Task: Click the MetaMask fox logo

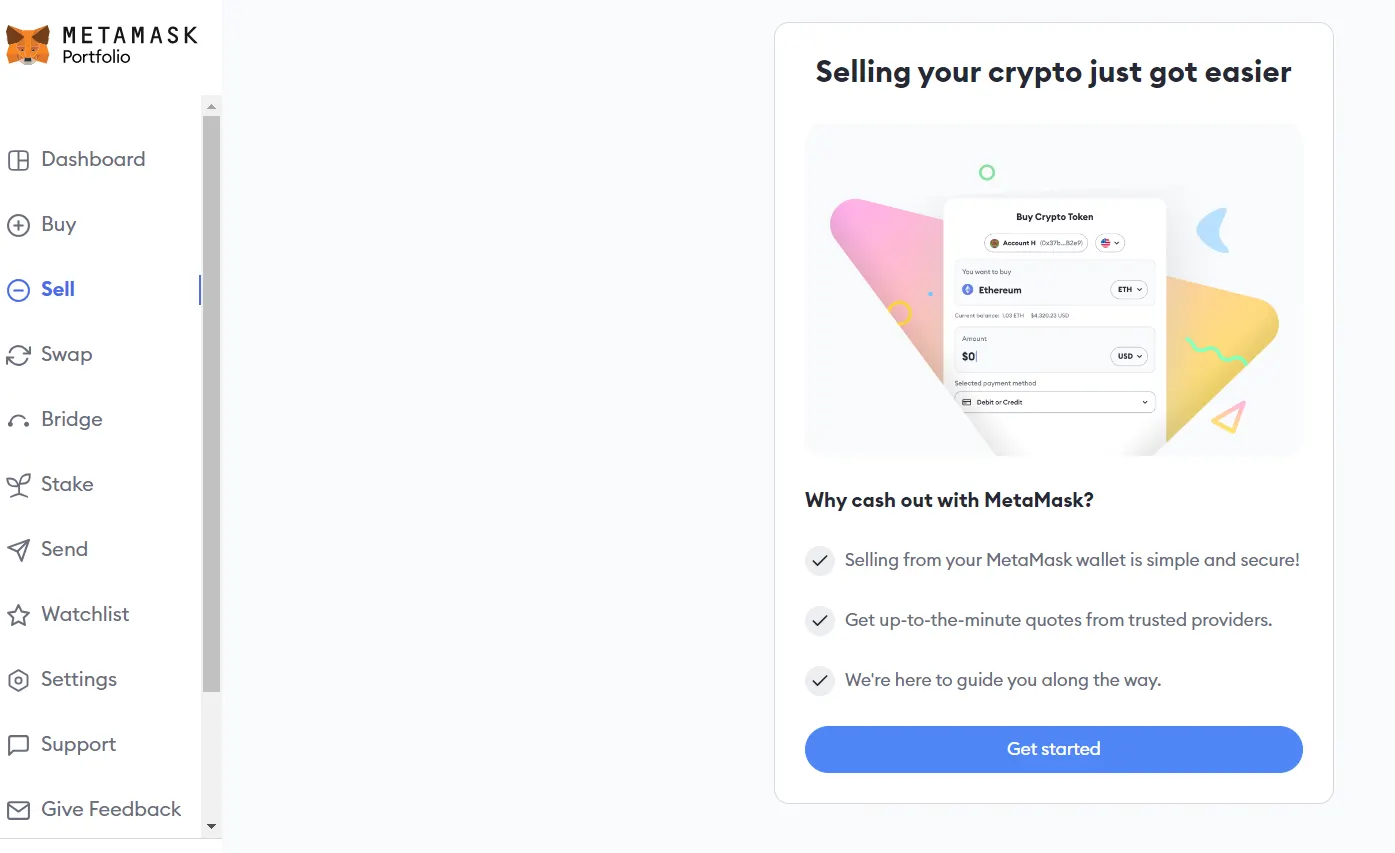Action: click(x=28, y=45)
